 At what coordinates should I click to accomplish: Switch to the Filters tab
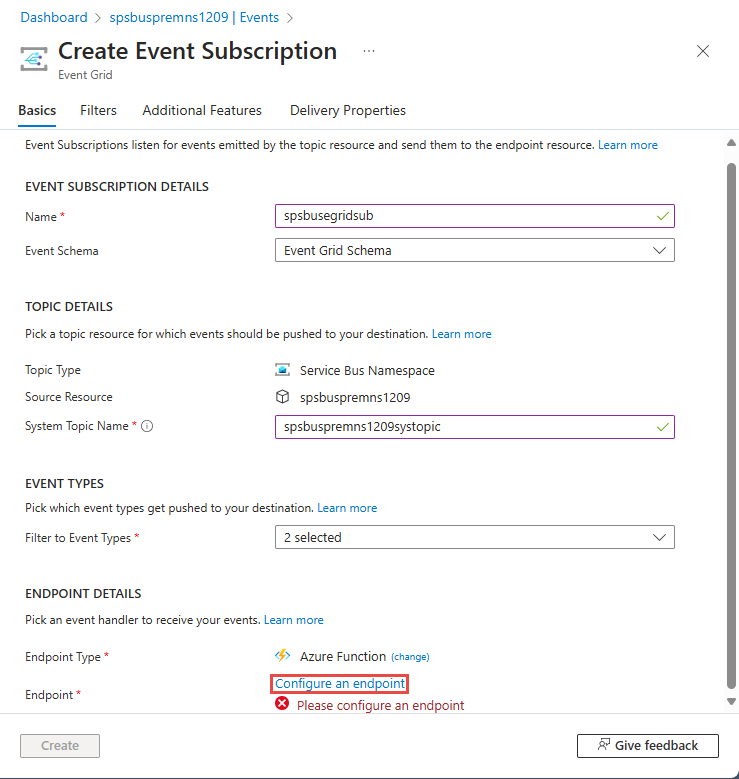point(98,110)
